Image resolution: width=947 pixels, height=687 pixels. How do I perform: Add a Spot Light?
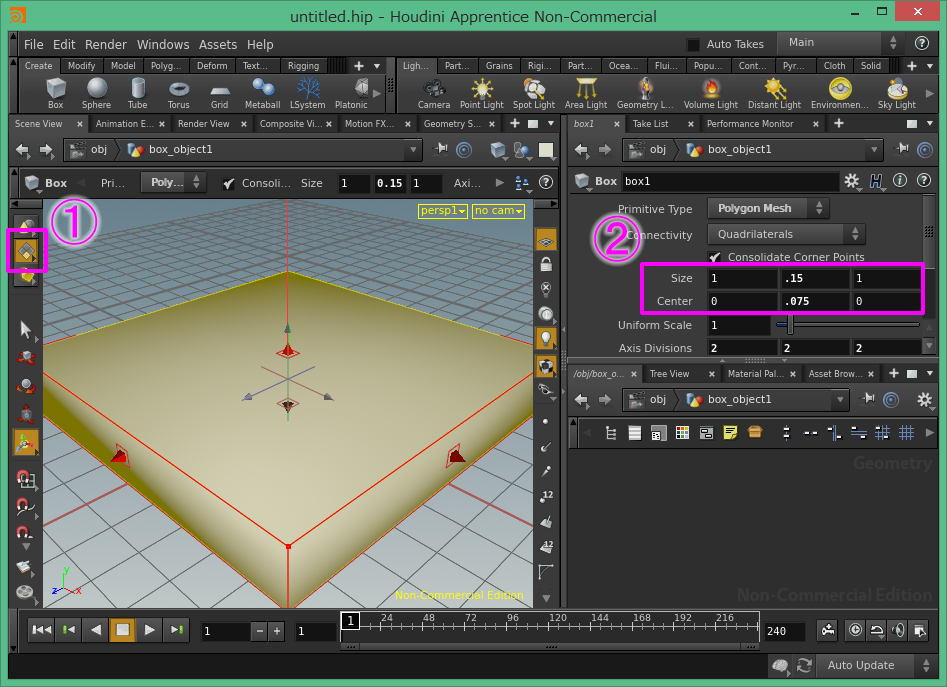tap(534, 94)
